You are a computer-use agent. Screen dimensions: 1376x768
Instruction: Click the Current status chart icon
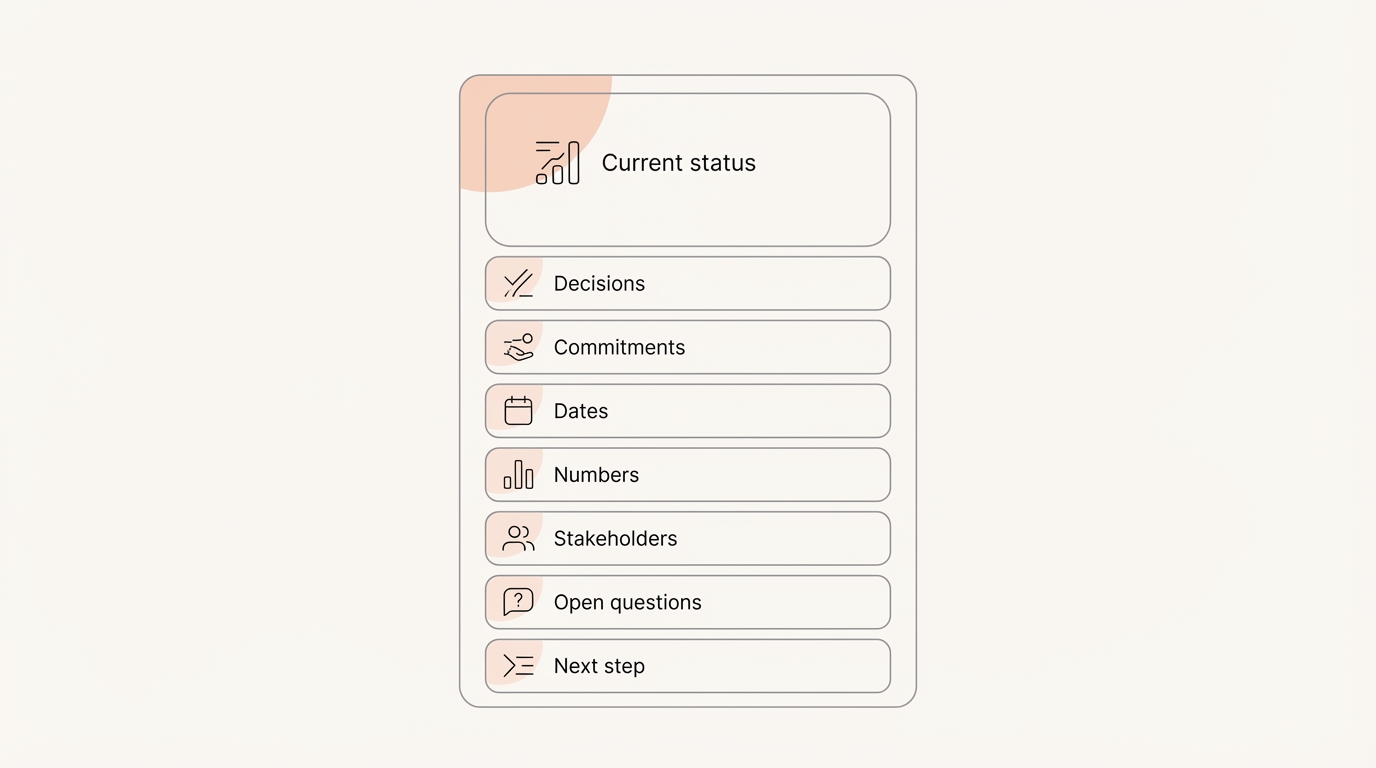tap(557, 163)
